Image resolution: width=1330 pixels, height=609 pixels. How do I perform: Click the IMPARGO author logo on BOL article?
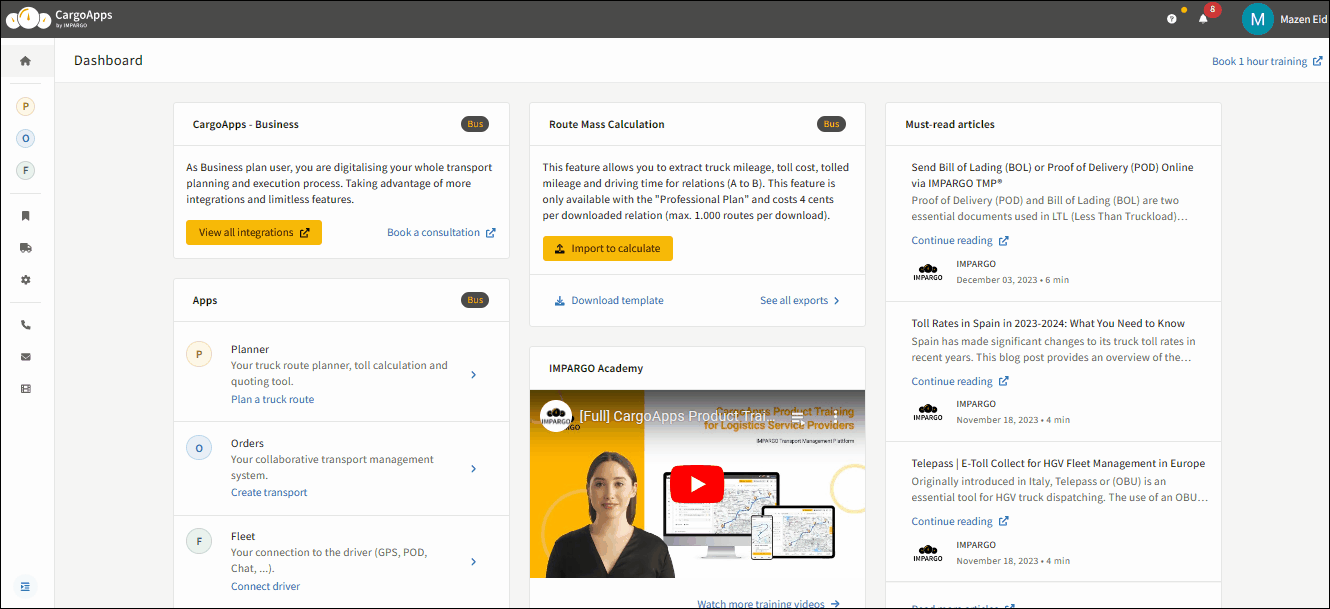928,272
